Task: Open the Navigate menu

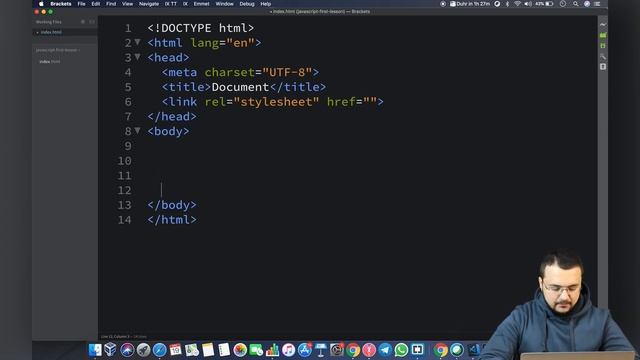Action: coord(149,4)
